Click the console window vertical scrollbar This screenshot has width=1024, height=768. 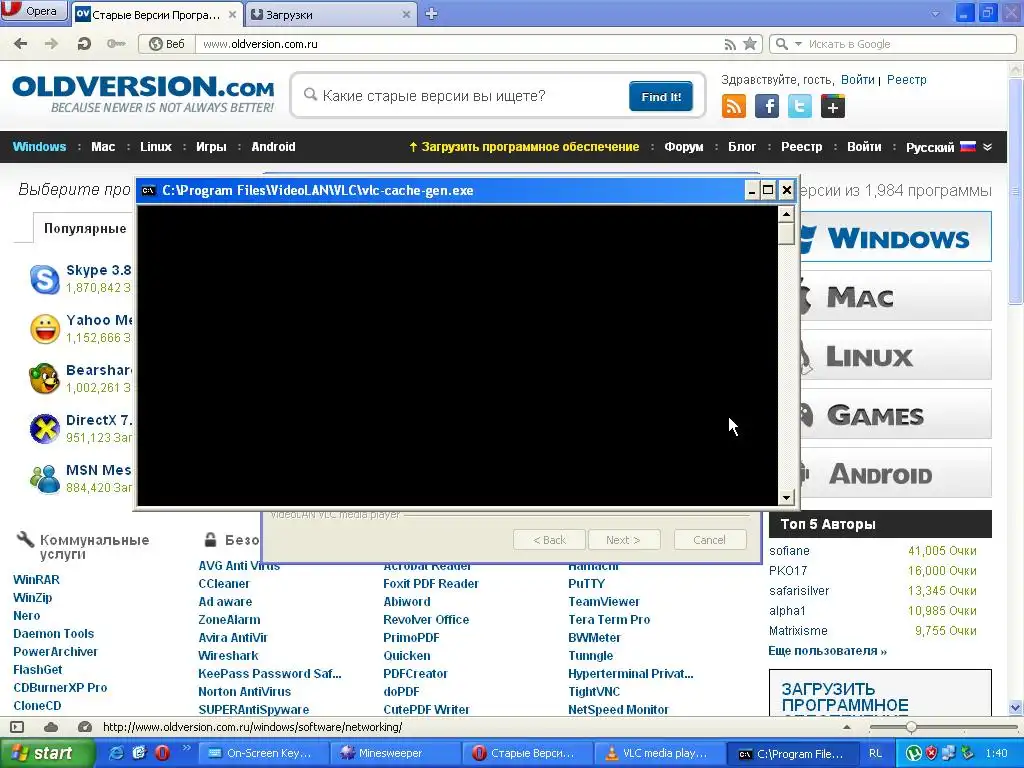(x=786, y=356)
